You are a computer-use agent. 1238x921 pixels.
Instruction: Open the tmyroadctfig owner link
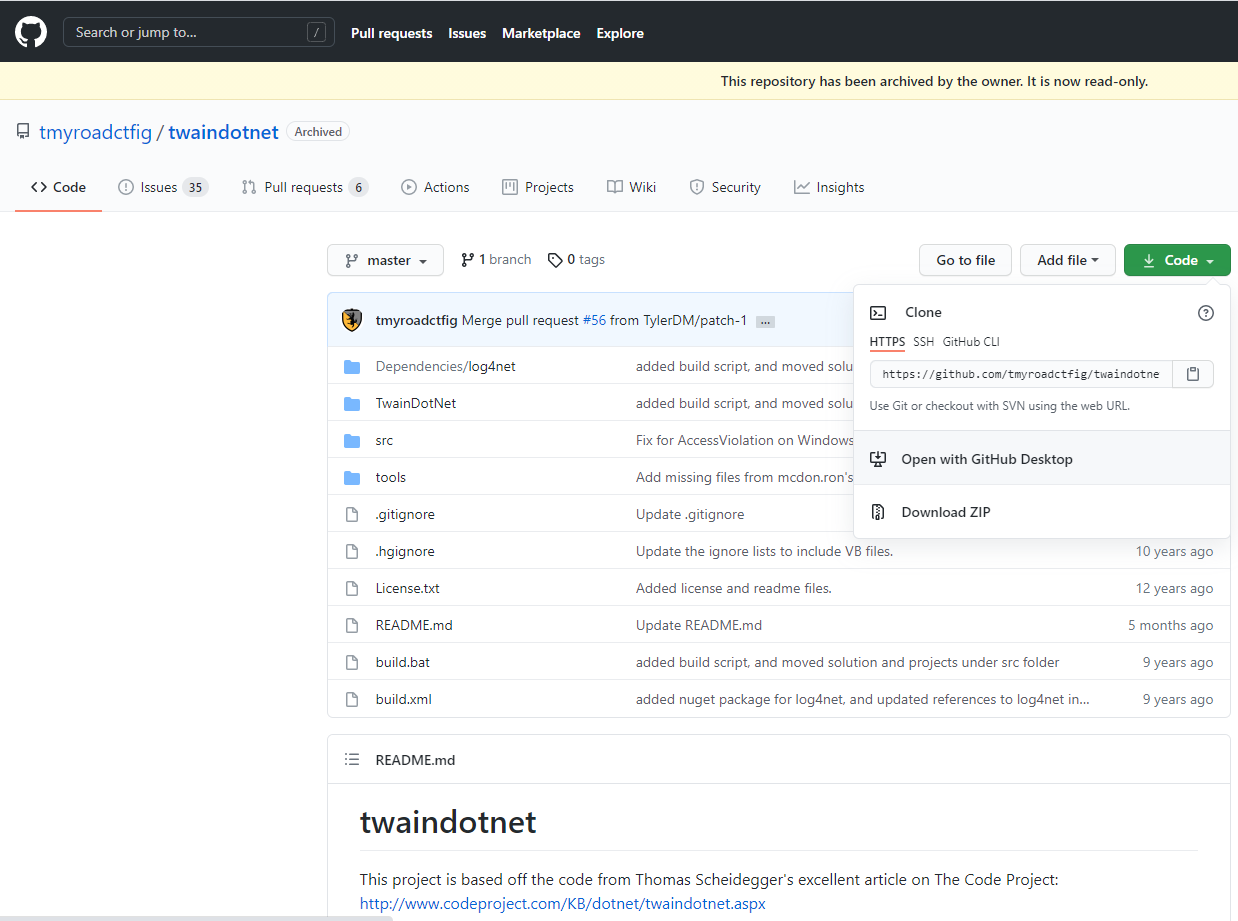[x=96, y=132]
